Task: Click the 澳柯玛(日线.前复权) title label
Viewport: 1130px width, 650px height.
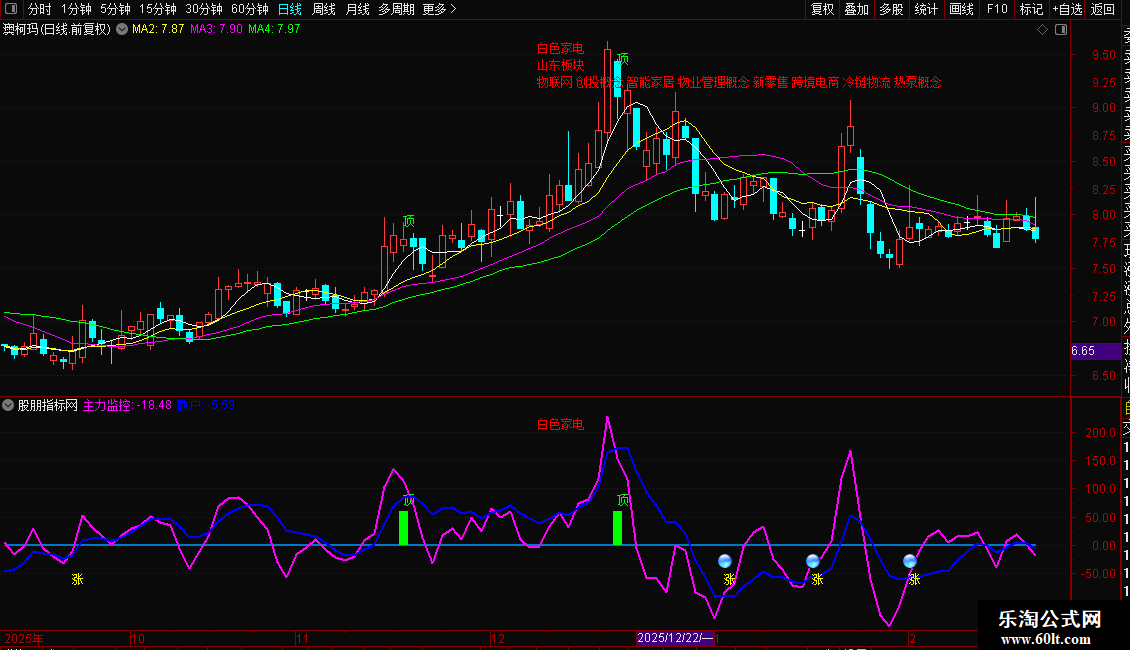Action: (x=57, y=30)
